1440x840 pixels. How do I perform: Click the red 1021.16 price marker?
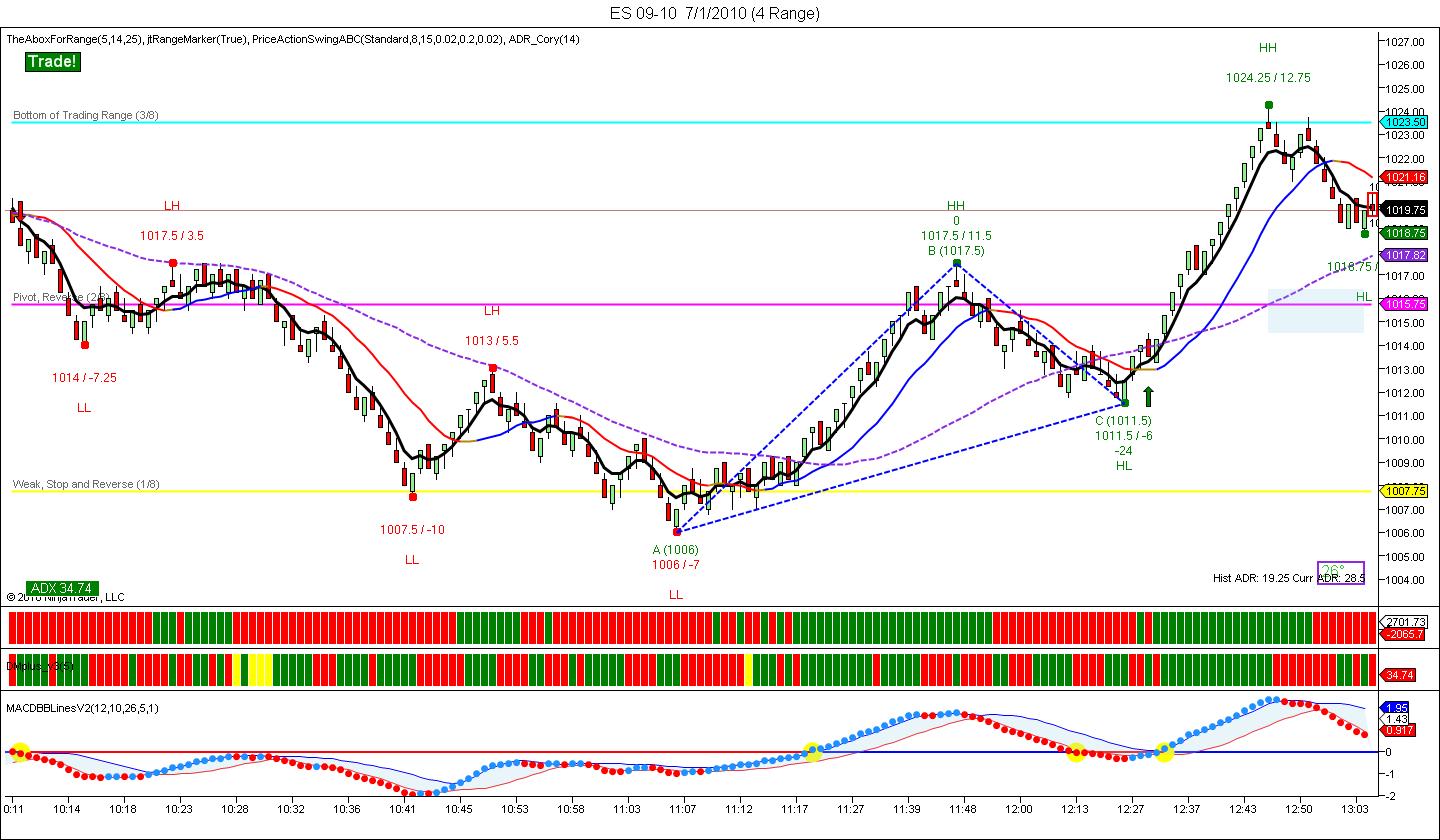coord(1405,177)
